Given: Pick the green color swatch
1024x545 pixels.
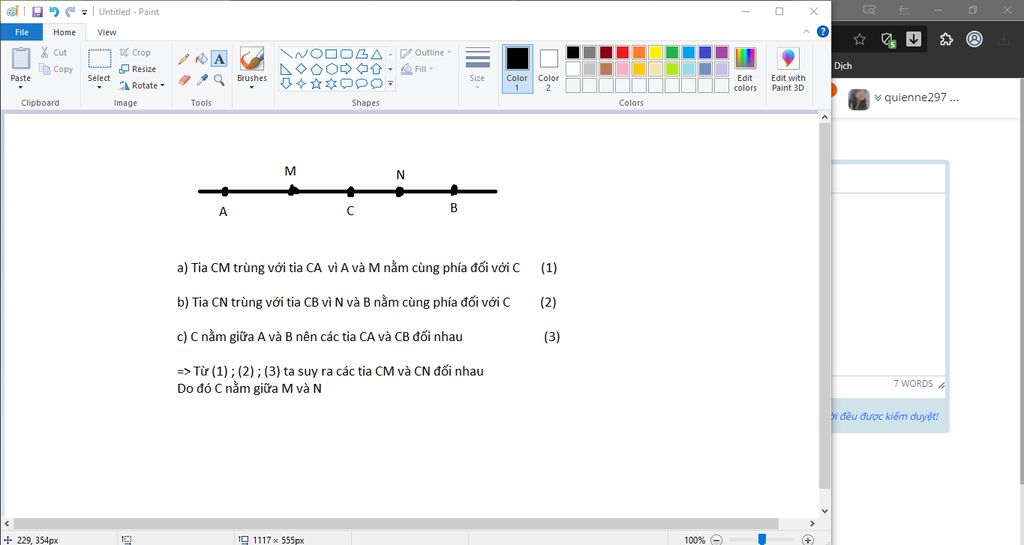Looking at the screenshot, I should tap(672, 52).
